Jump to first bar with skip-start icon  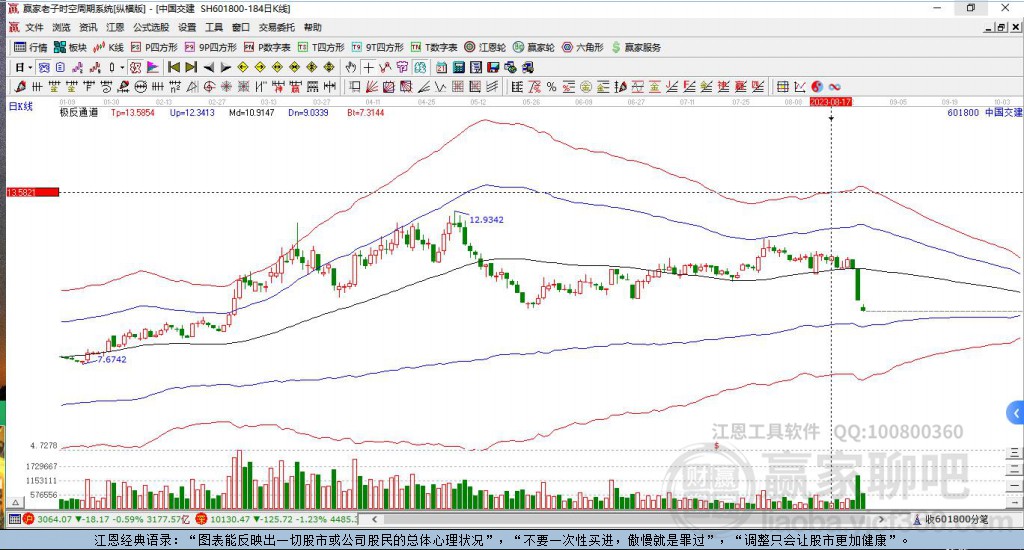[174, 67]
